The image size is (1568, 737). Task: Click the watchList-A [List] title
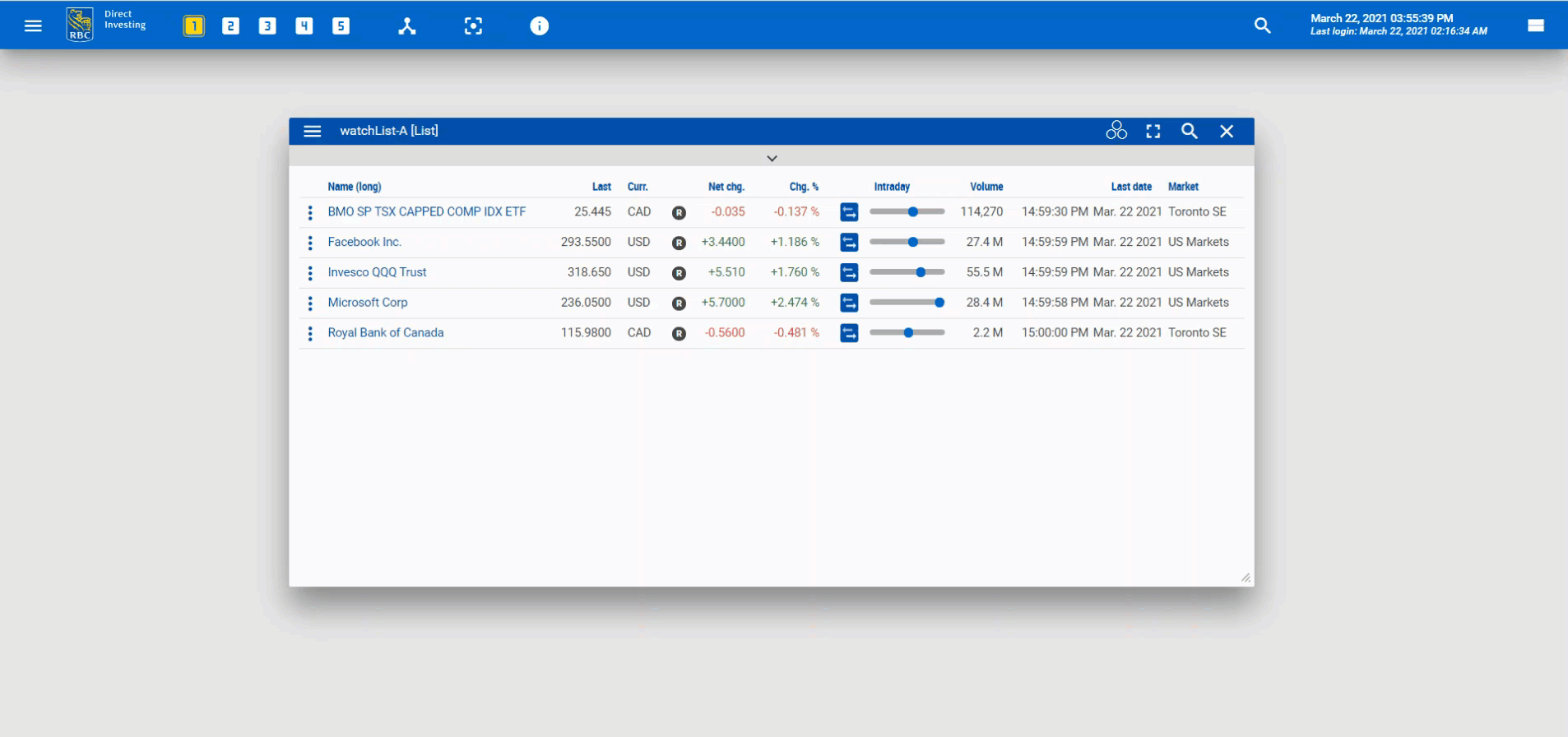389,131
